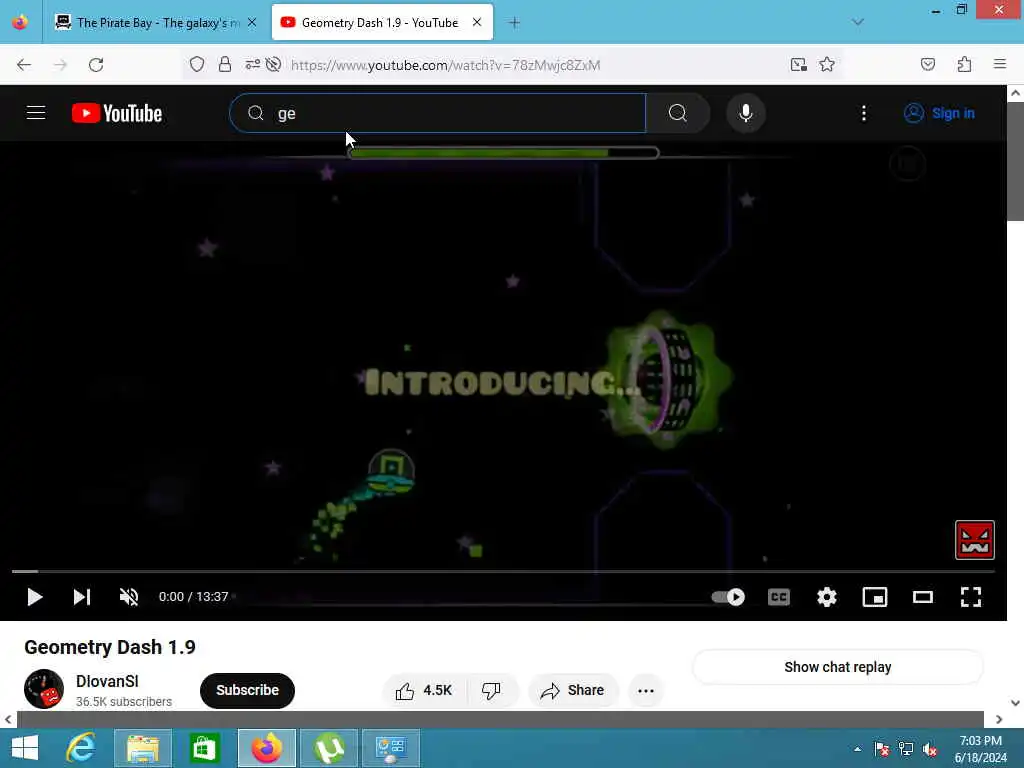The height and width of the screenshot is (768, 1024).
Task: Open uTorrent from taskbar
Action: click(x=329, y=748)
